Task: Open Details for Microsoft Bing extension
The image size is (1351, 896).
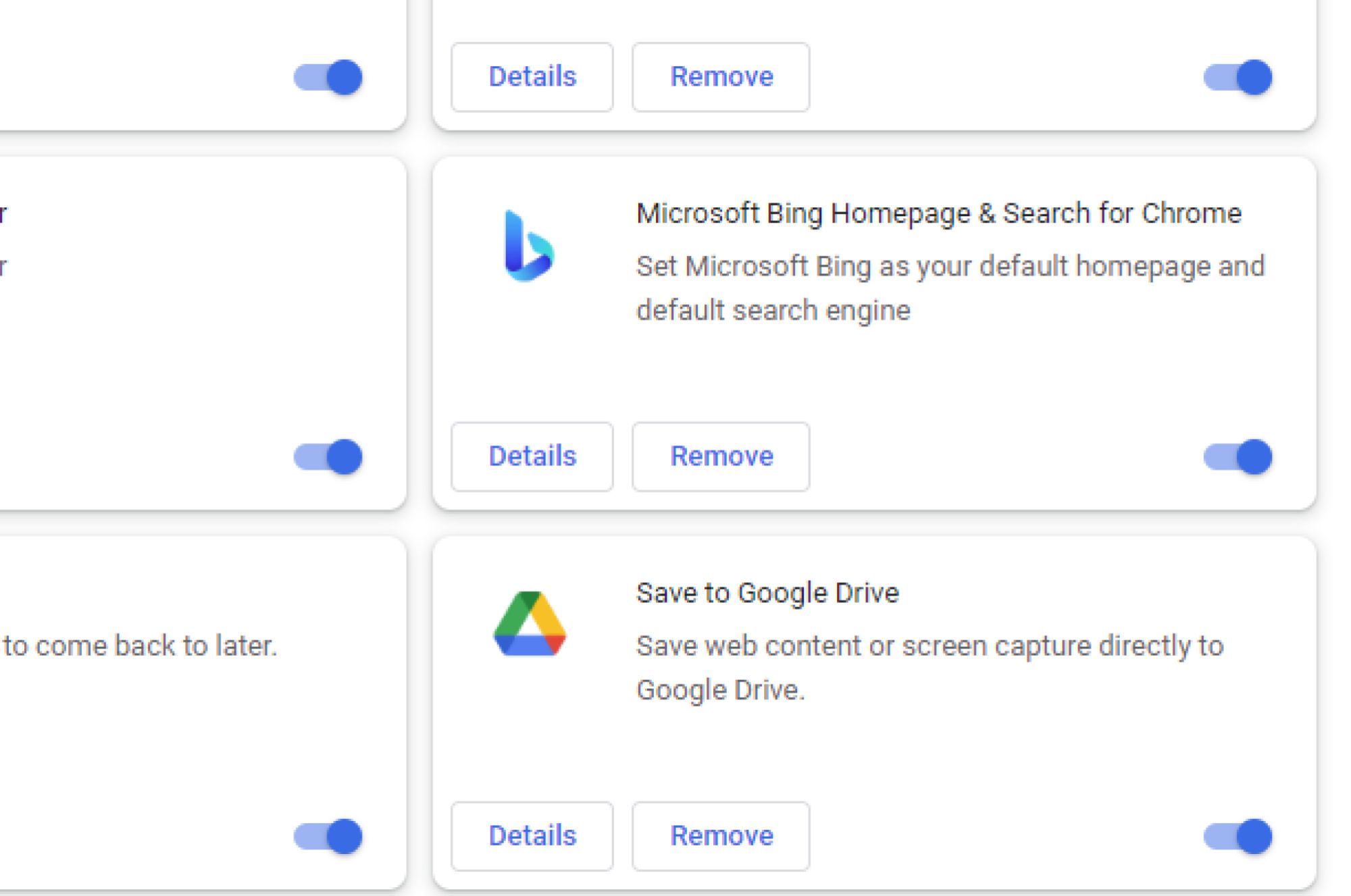Action: point(532,457)
